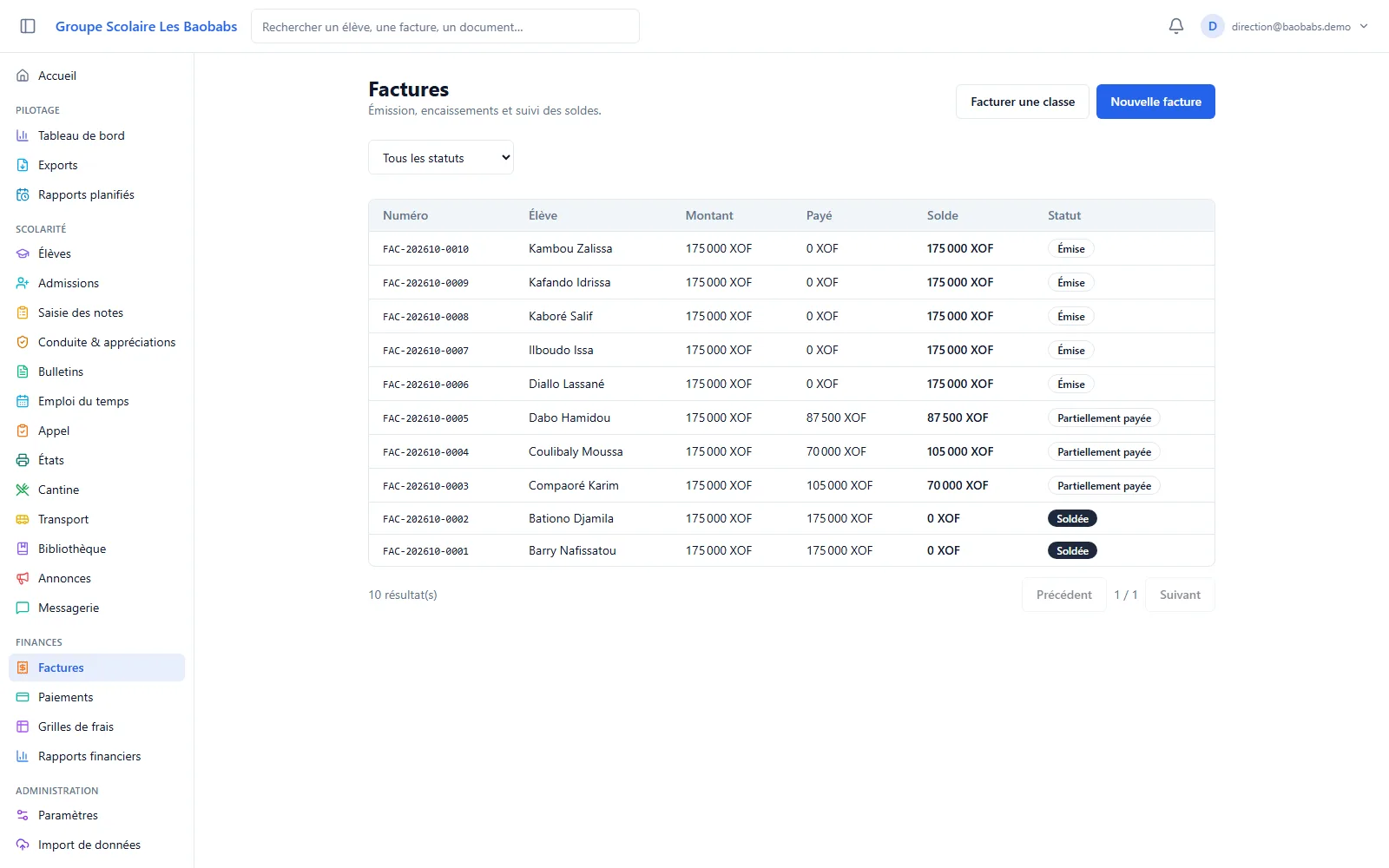Click the Solde column header

(943, 215)
